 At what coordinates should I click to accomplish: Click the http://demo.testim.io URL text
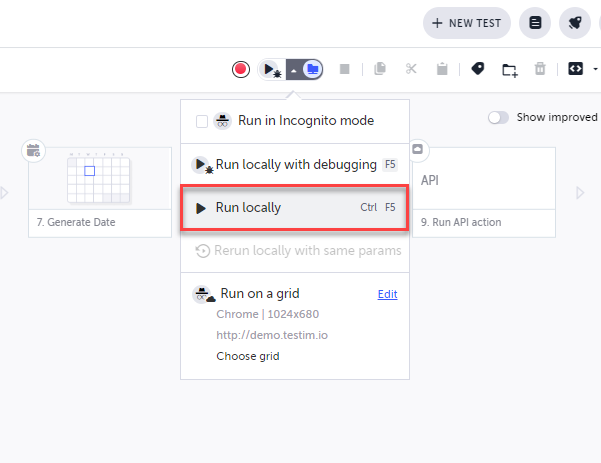tap(272, 335)
